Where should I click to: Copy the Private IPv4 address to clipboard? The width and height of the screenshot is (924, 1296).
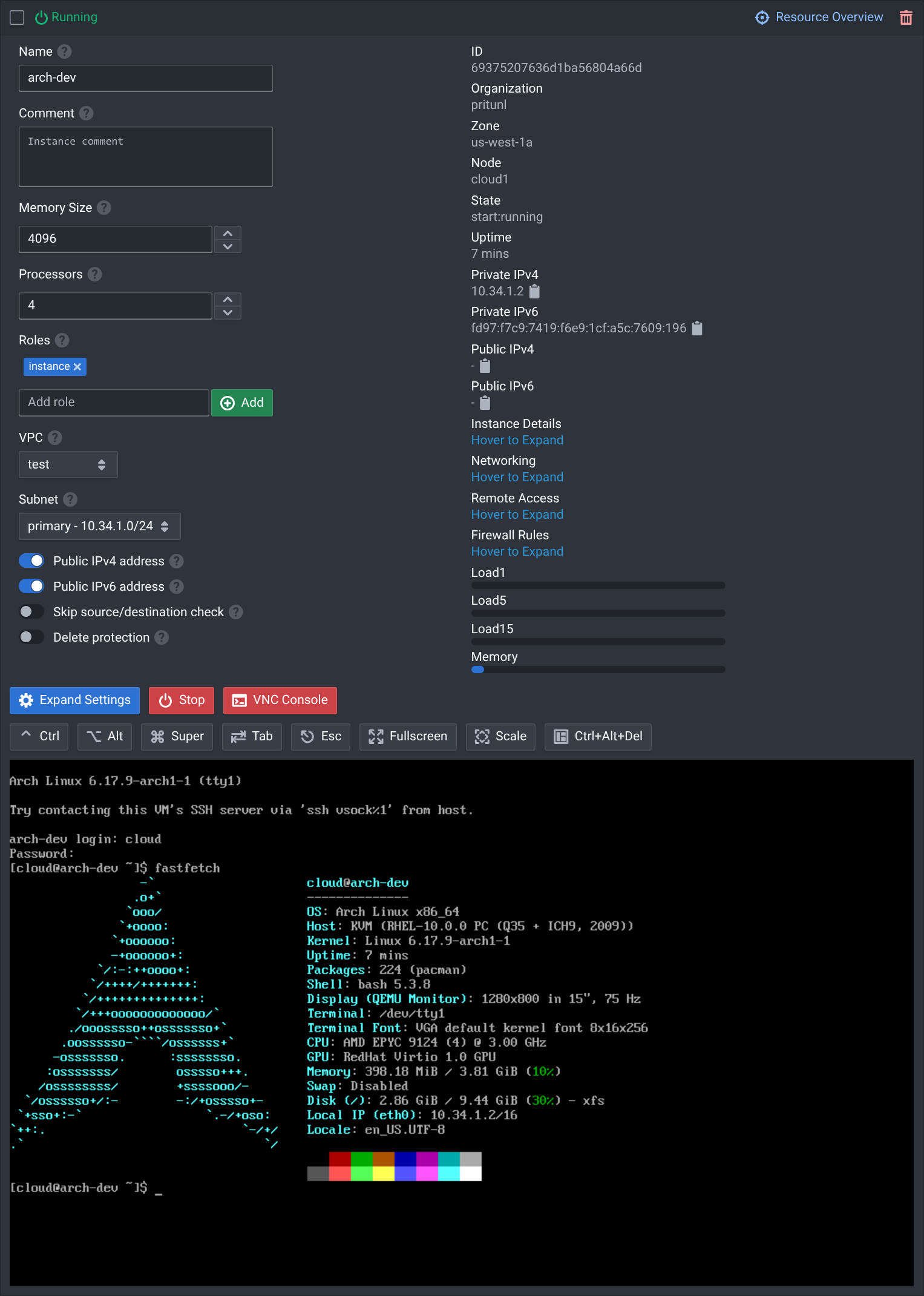(x=534, y=292)
